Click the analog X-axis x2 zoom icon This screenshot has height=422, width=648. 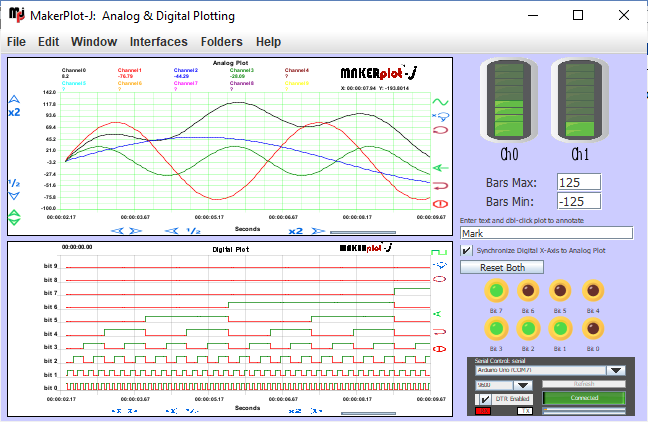[x=295, y=231]
